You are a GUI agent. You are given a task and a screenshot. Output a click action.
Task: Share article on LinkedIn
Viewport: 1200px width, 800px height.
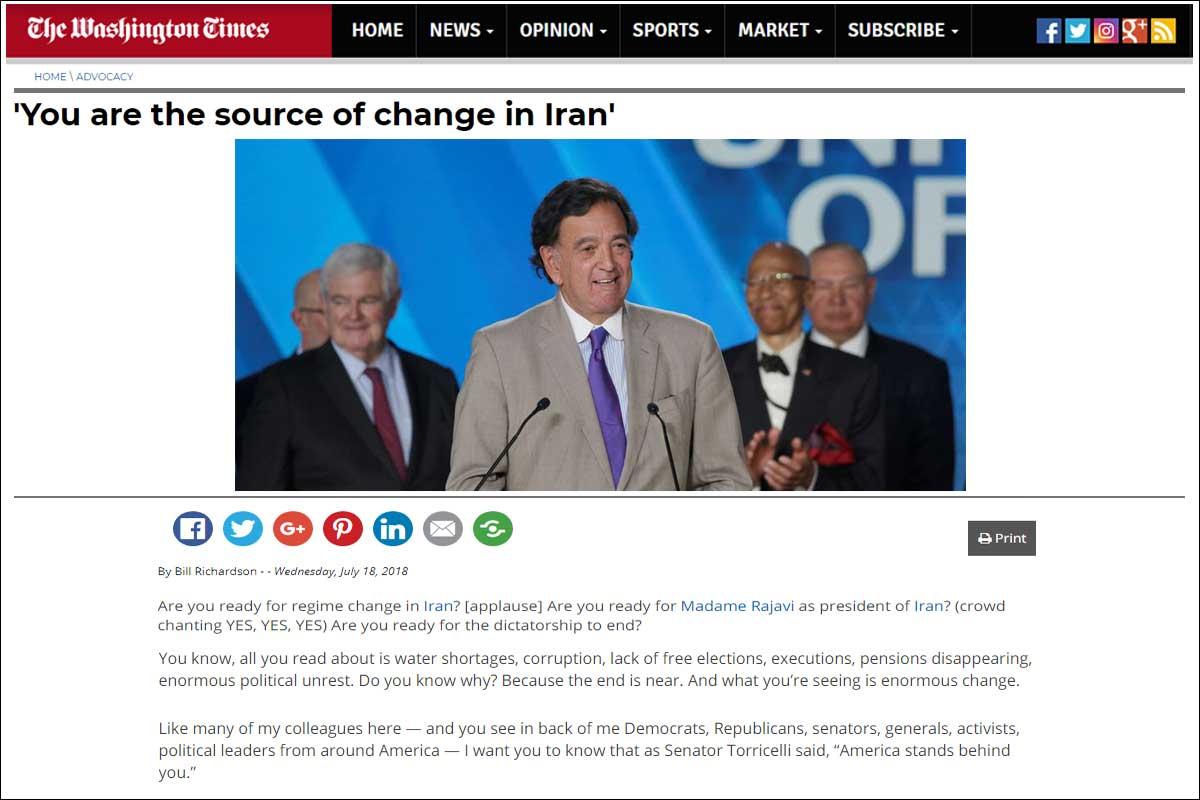[393, 528]
